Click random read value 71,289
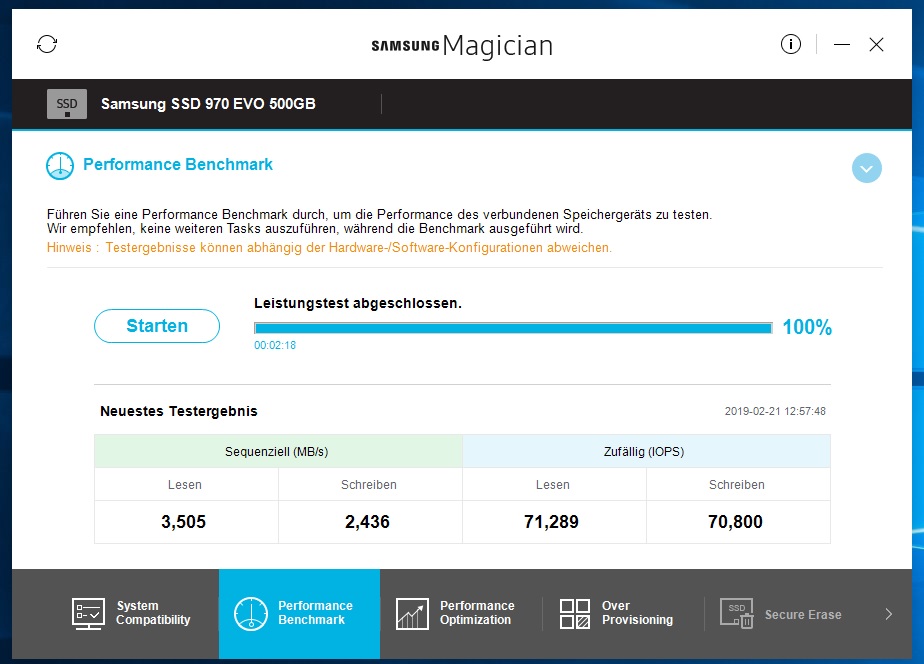This screenshot has height=664, width=924. point(552,521)
